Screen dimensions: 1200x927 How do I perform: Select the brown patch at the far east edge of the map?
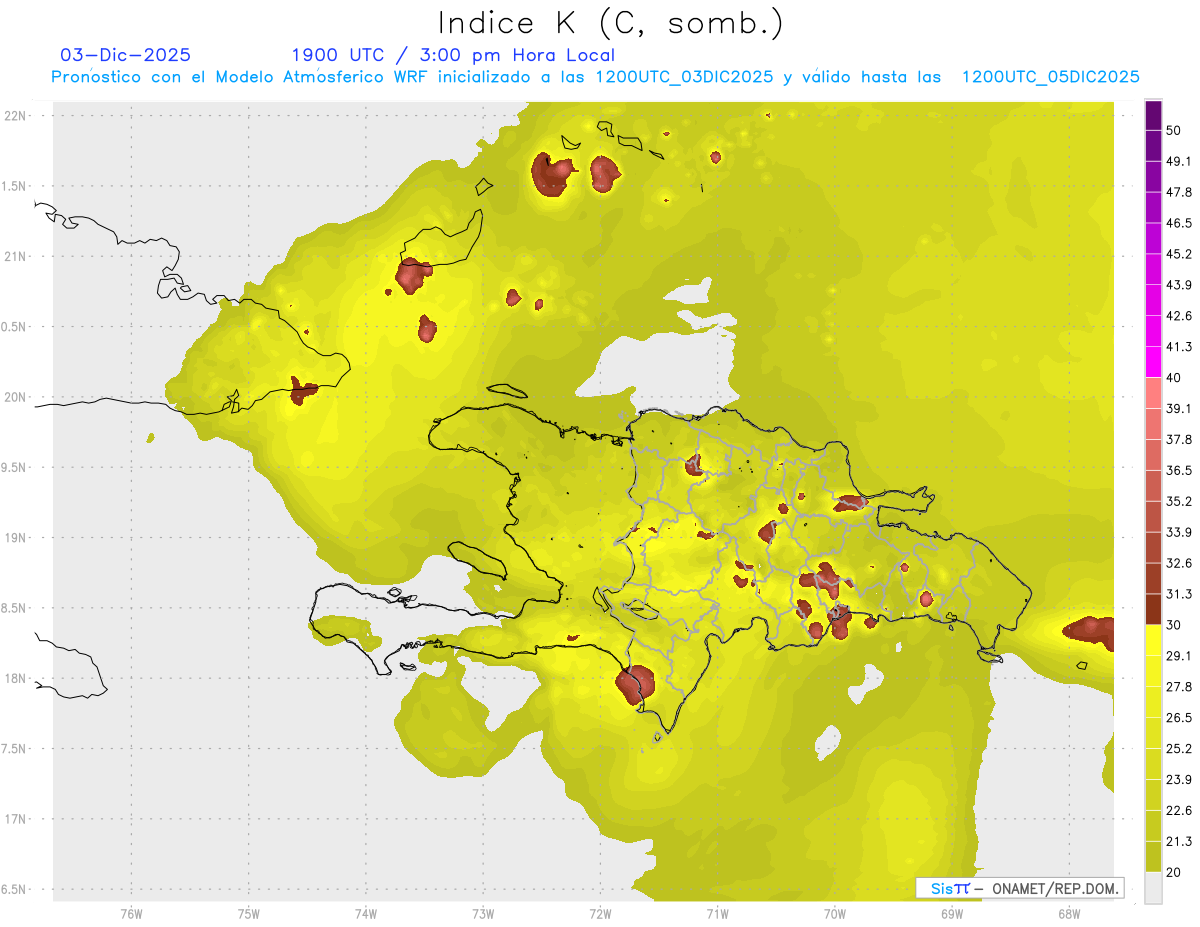coord(1090,631)
